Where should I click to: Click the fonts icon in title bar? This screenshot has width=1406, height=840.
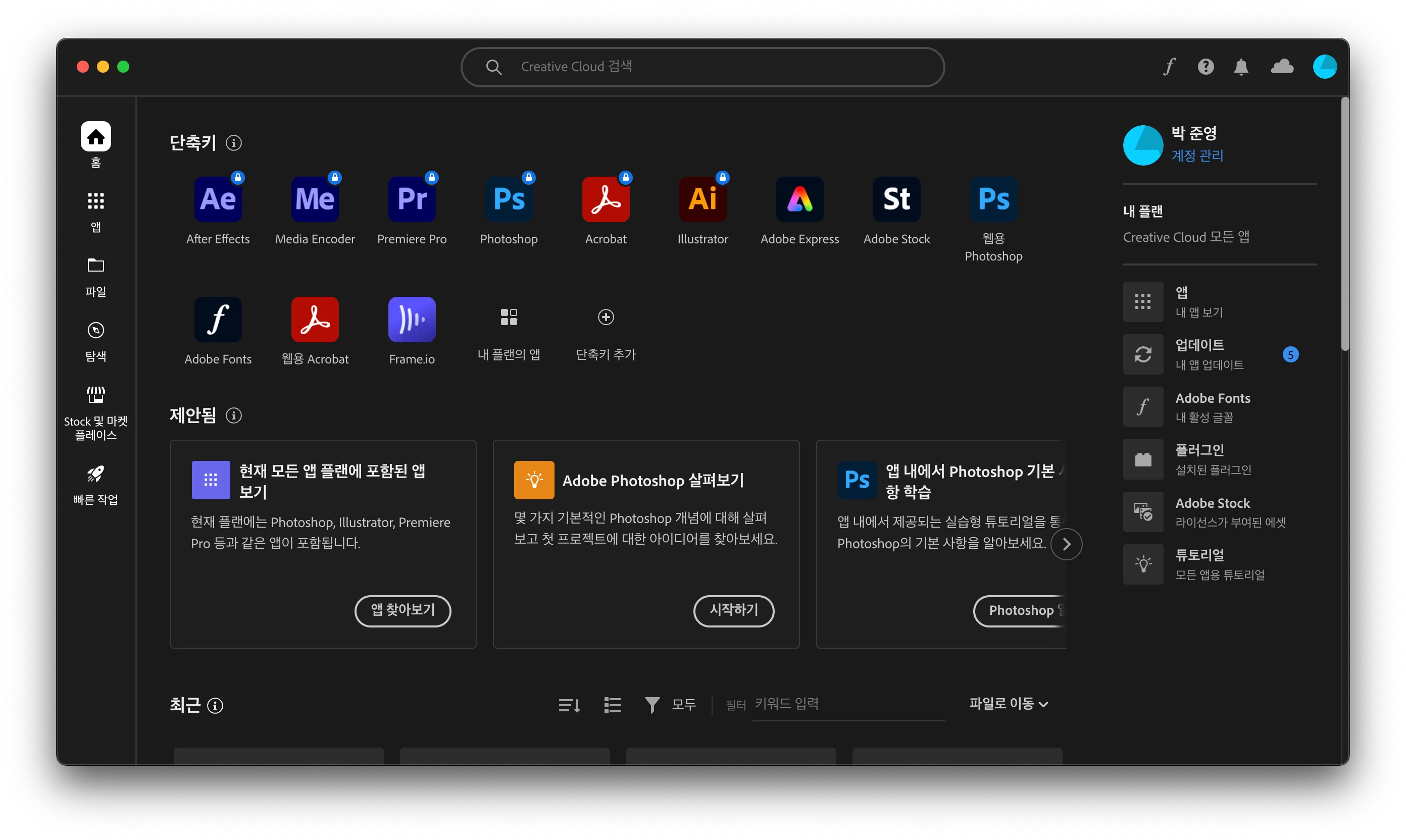pyautogui.click(x=1169, y=67)
